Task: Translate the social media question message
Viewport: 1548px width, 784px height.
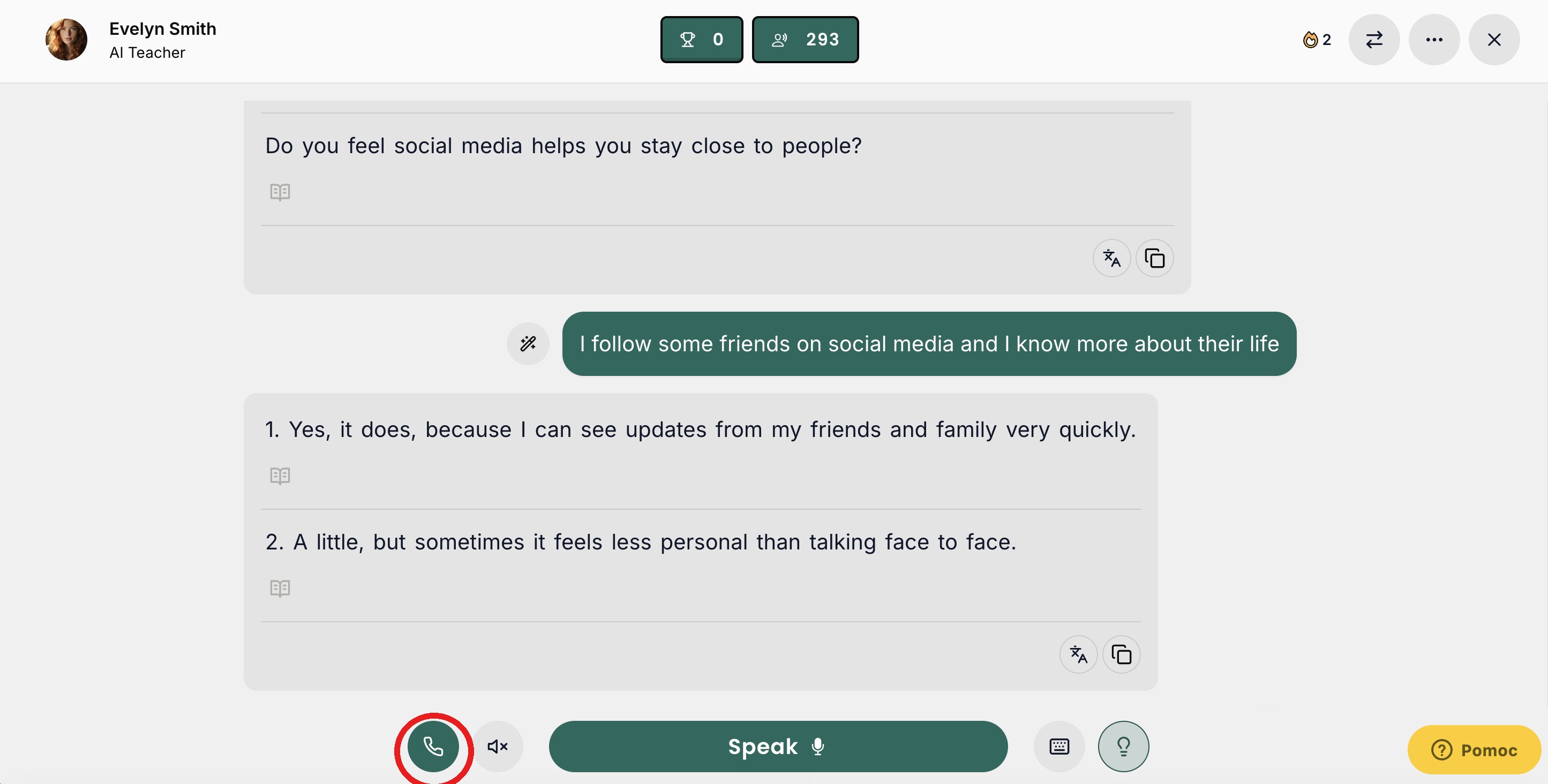Action: click(1111, 258)
